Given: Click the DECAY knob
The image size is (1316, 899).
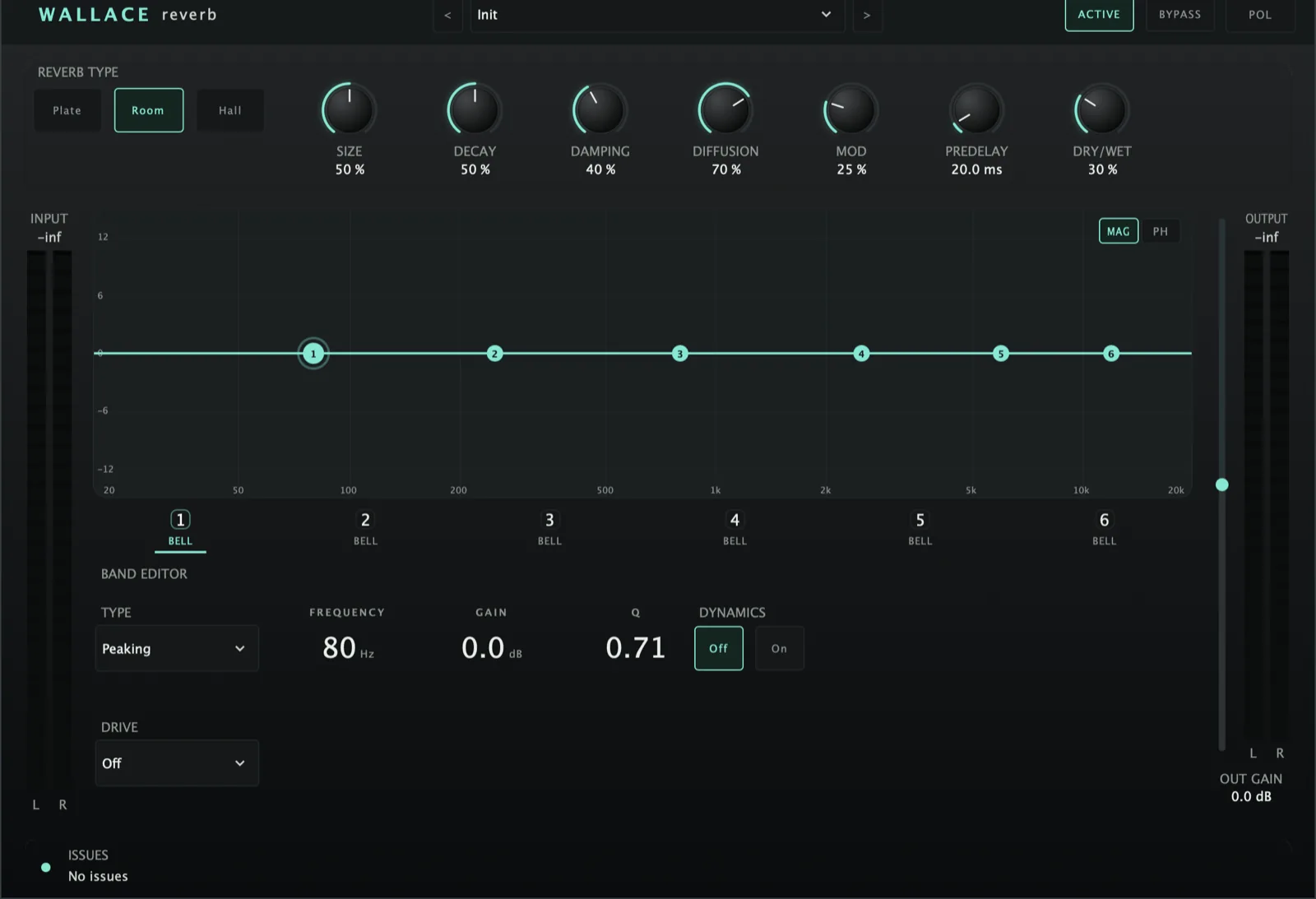Looking at the screenshot, I should (475, 109).
